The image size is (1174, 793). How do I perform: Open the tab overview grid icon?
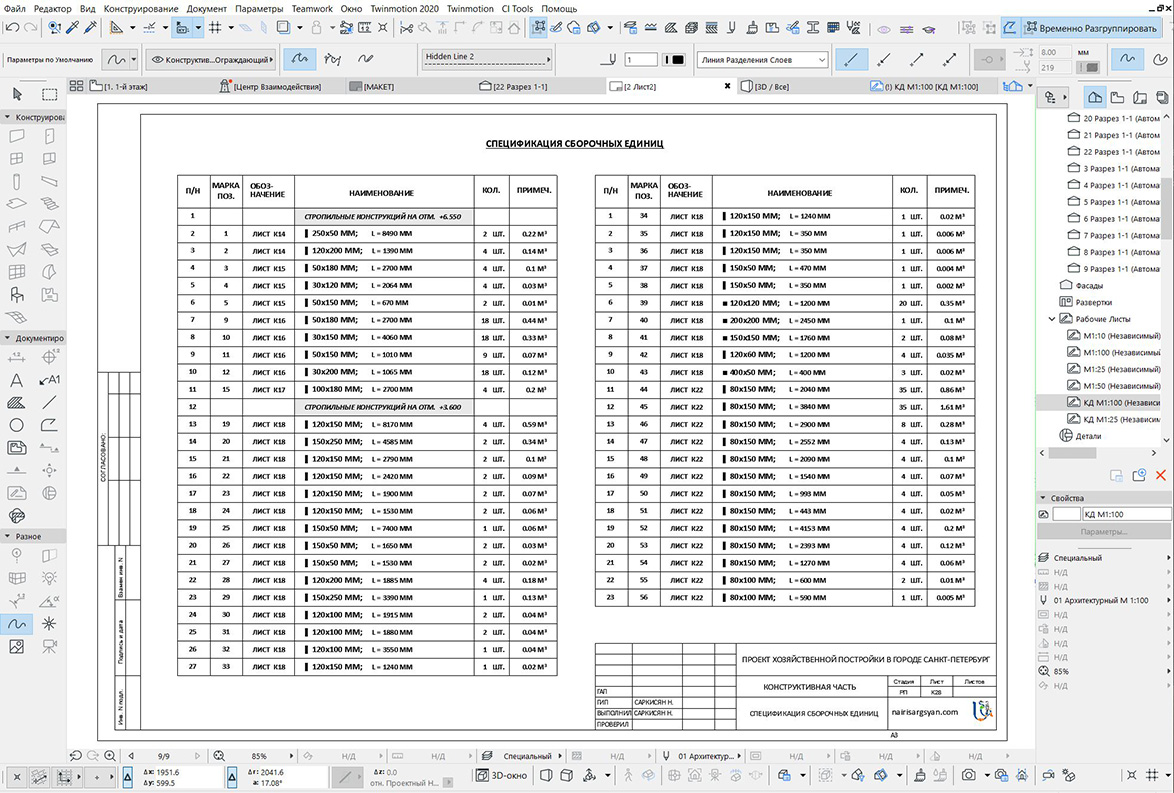(76, 86)
